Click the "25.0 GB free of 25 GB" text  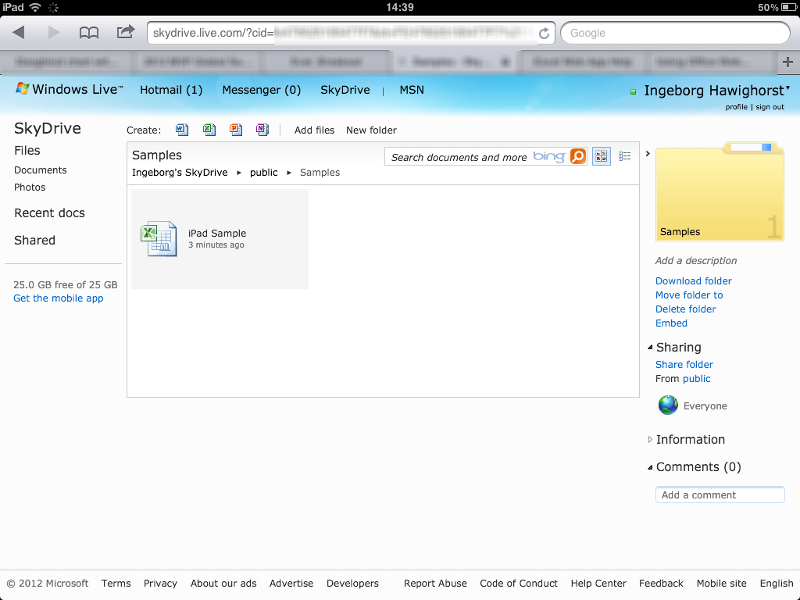pos(65,285)
